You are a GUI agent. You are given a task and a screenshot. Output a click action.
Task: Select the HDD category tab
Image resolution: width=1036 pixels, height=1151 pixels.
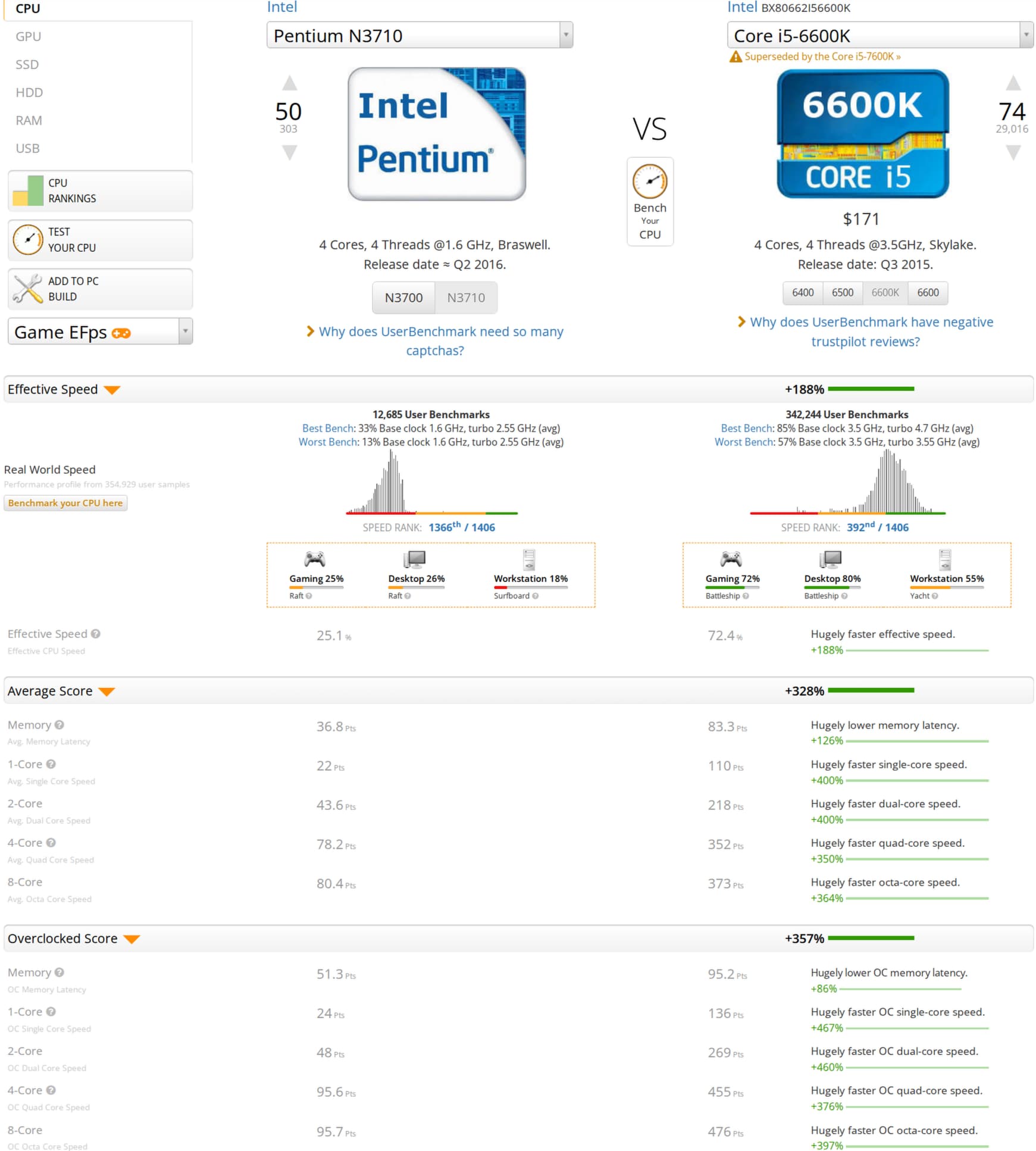[x=29, y=92]
